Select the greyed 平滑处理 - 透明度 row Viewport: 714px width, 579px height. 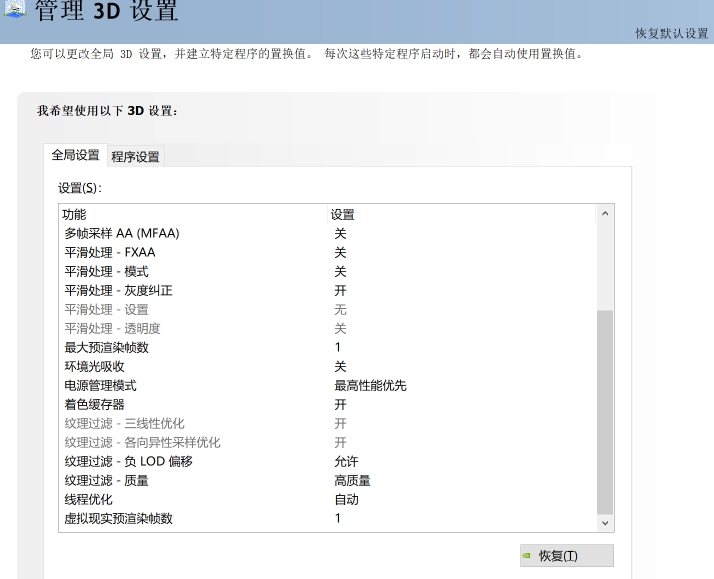pyautogui.click(x=328, y=329)
